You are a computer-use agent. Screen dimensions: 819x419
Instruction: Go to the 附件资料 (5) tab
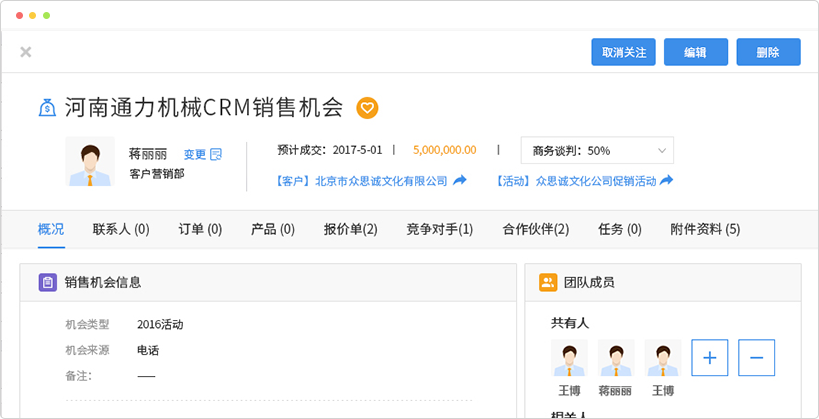pos(705,230)
